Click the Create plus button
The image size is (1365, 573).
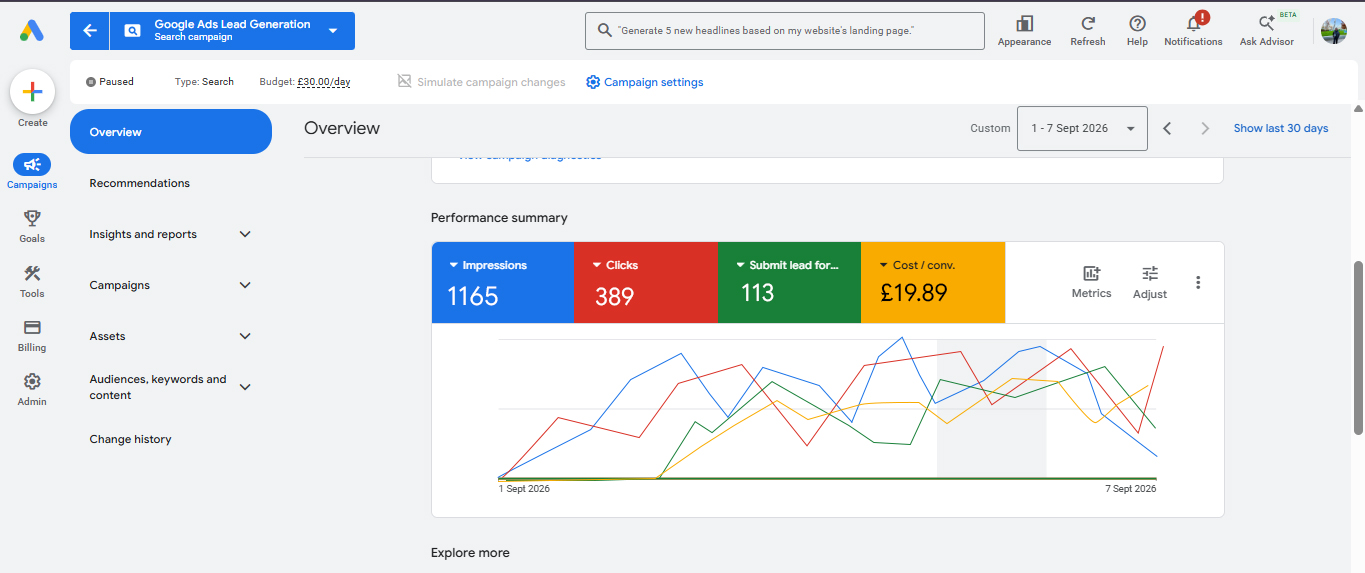[32, 92]
